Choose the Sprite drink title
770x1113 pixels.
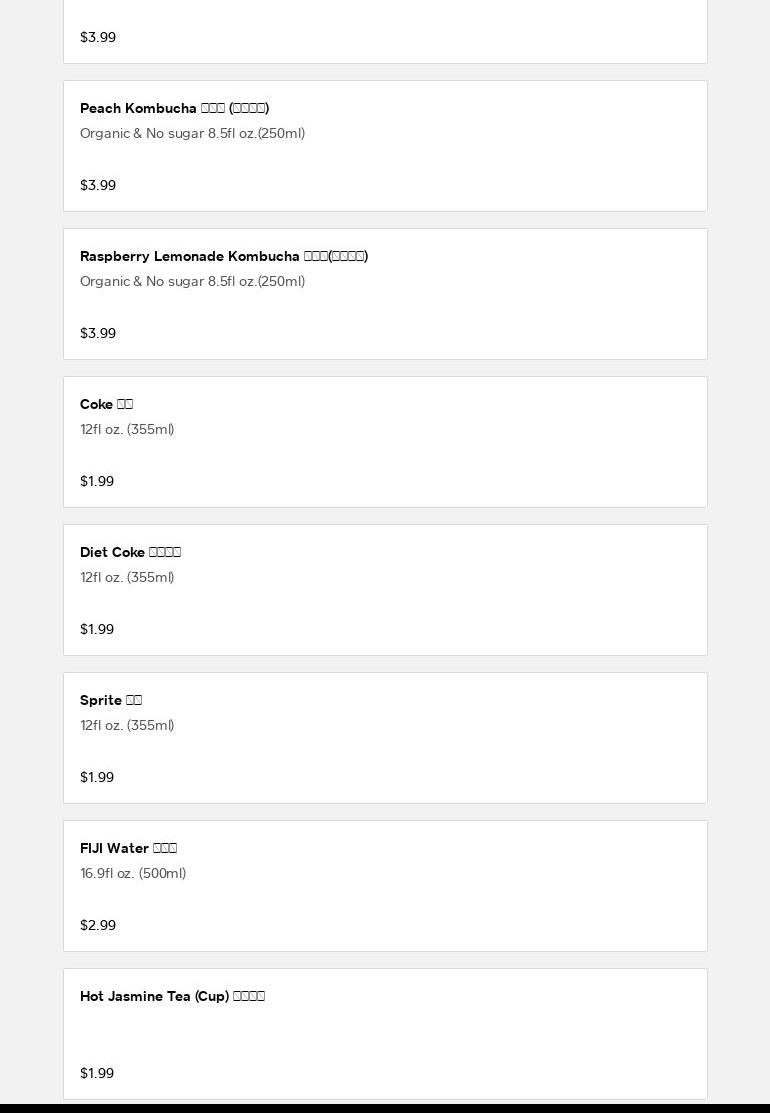110,700
